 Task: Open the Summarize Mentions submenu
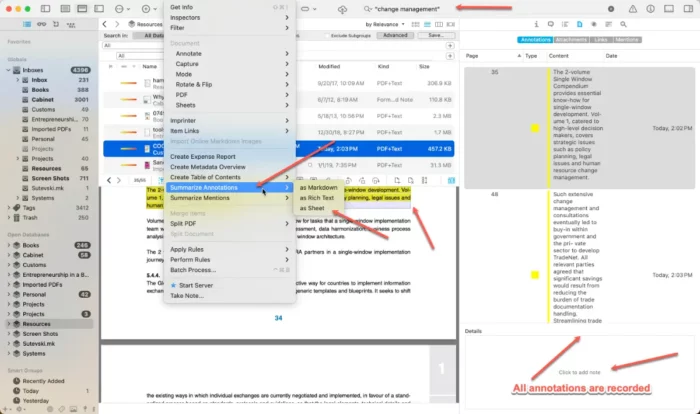tap(229, 198)
